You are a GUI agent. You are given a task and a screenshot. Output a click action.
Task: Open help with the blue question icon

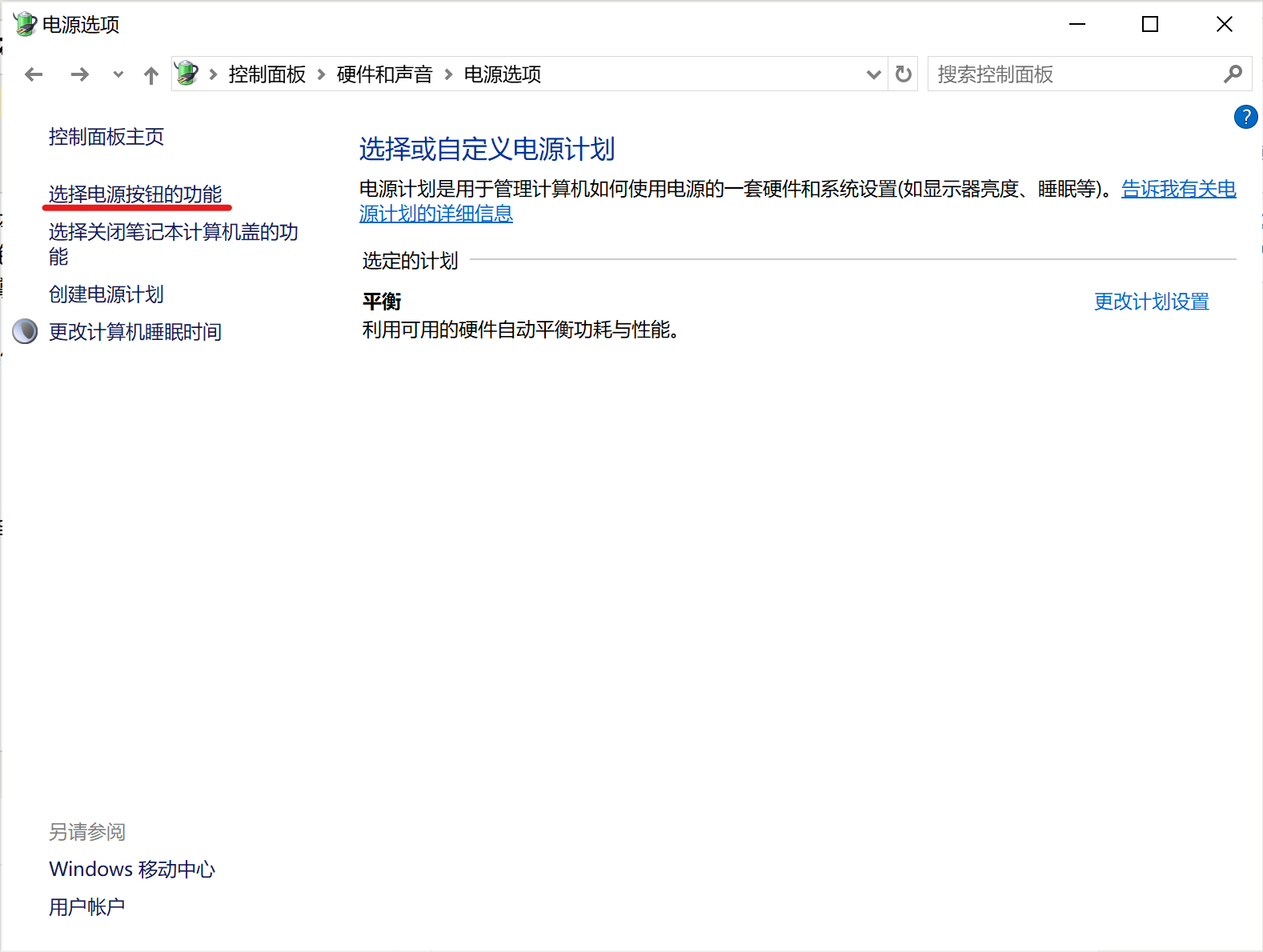[x=1246, y=117]
